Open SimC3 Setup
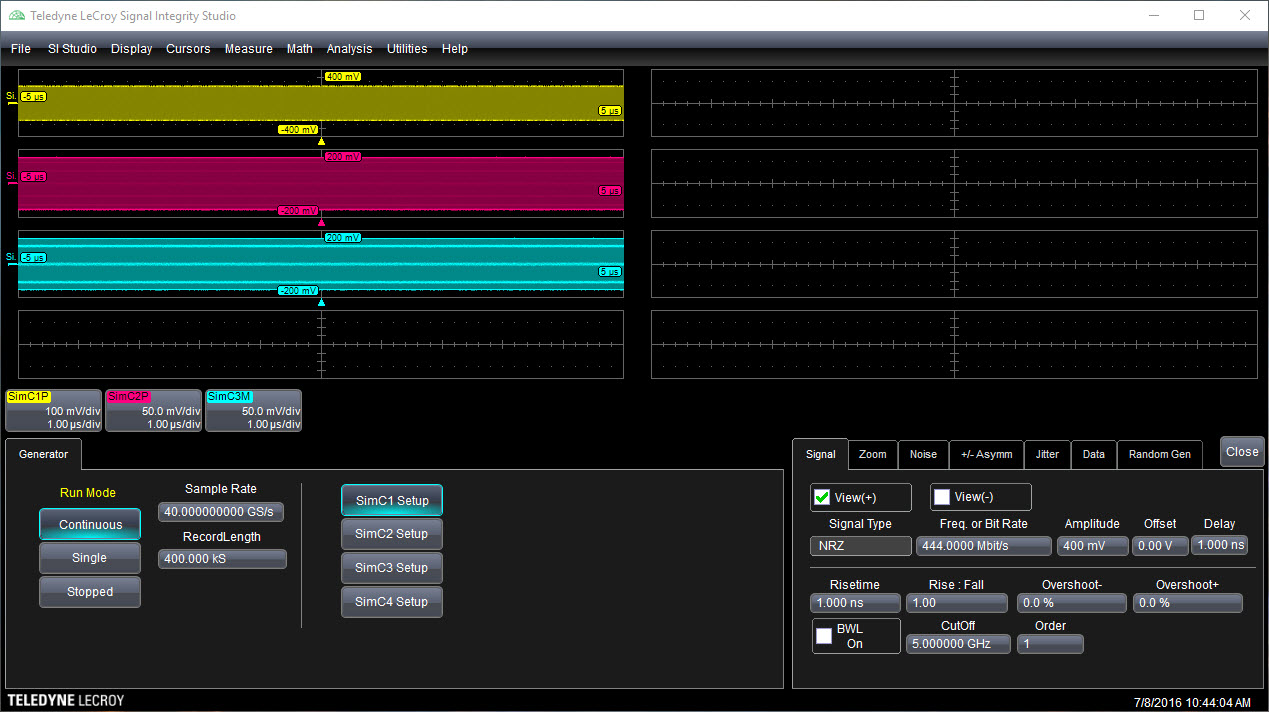1269x712 pixels. (x=392, y=568)
